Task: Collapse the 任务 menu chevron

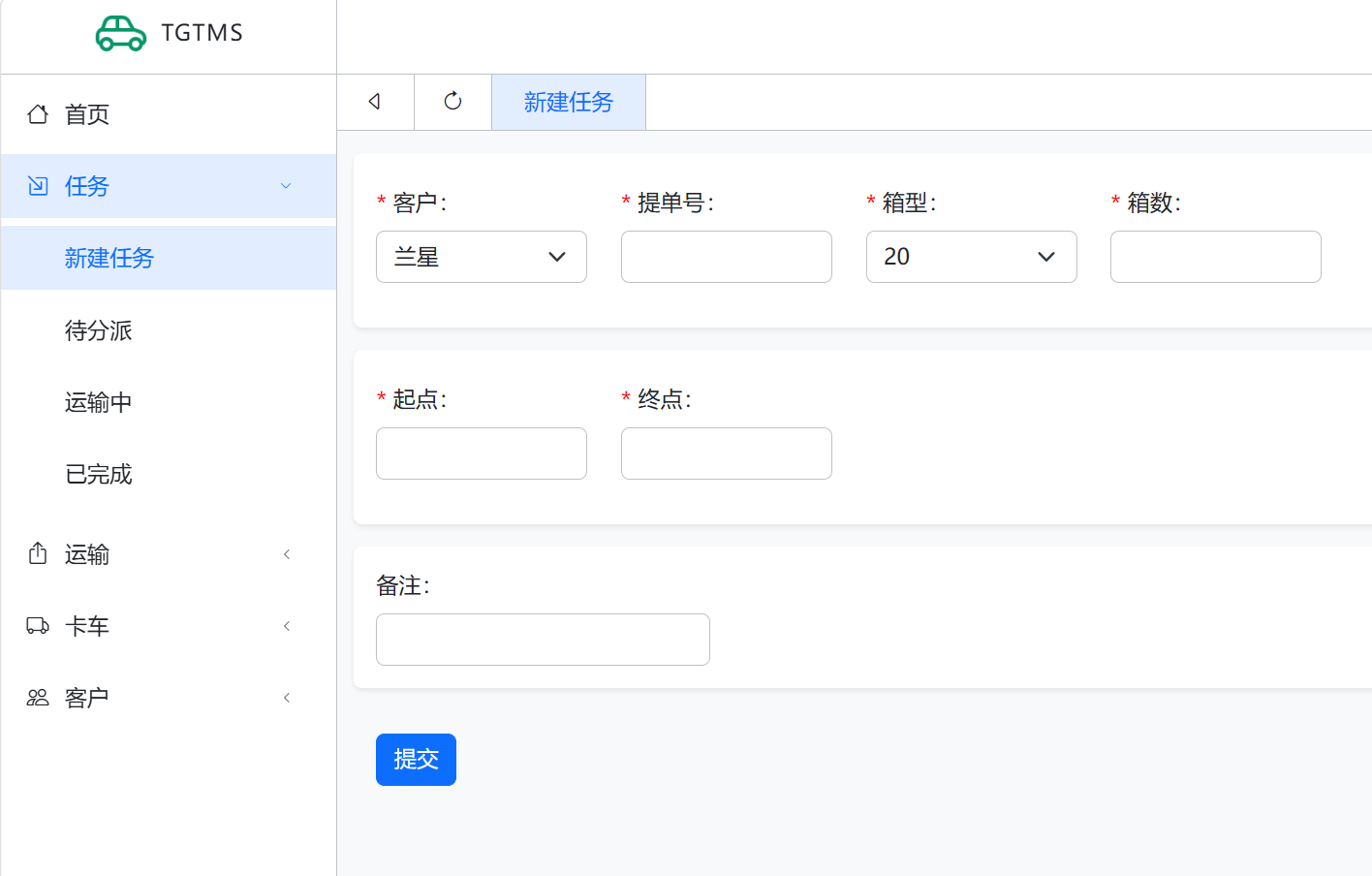Action: pos(286,186)
